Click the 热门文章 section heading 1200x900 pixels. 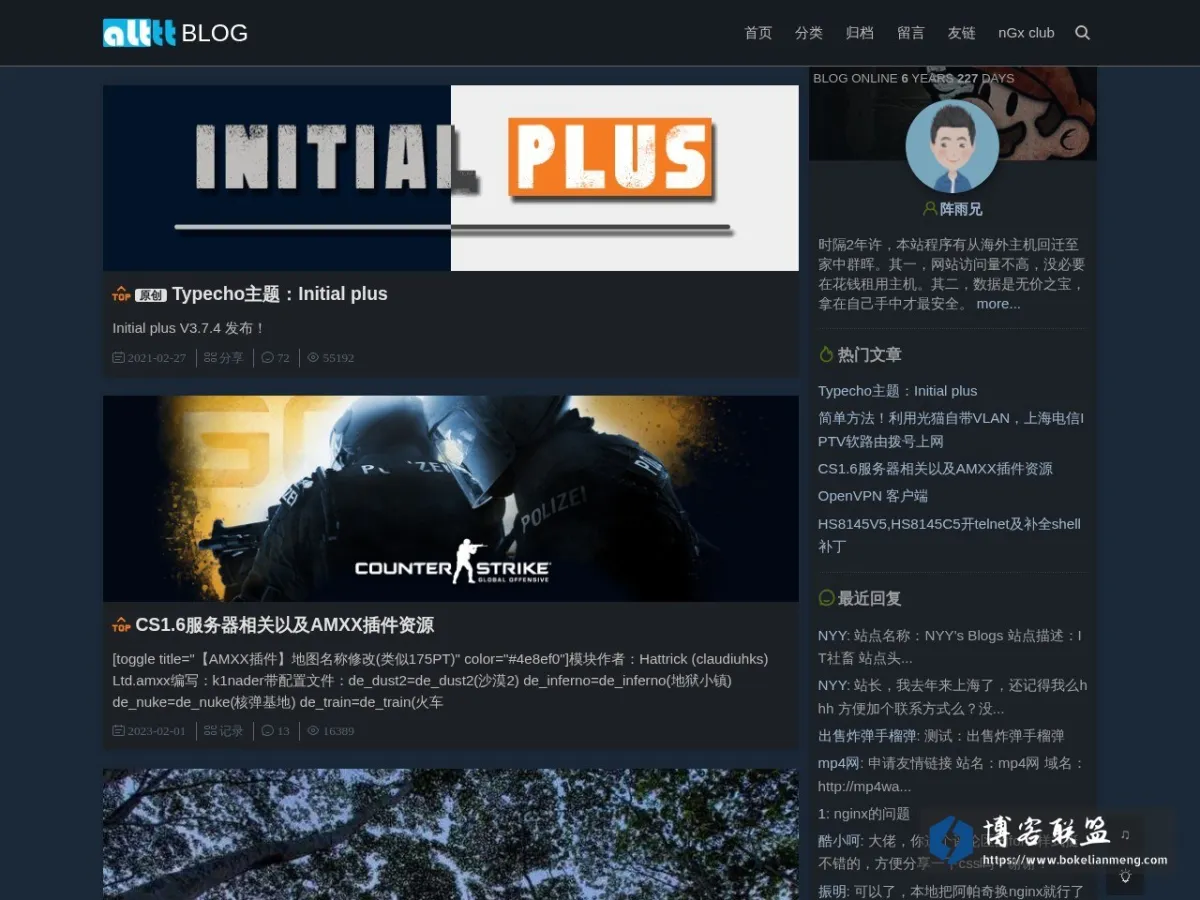[x=870, y=354]
